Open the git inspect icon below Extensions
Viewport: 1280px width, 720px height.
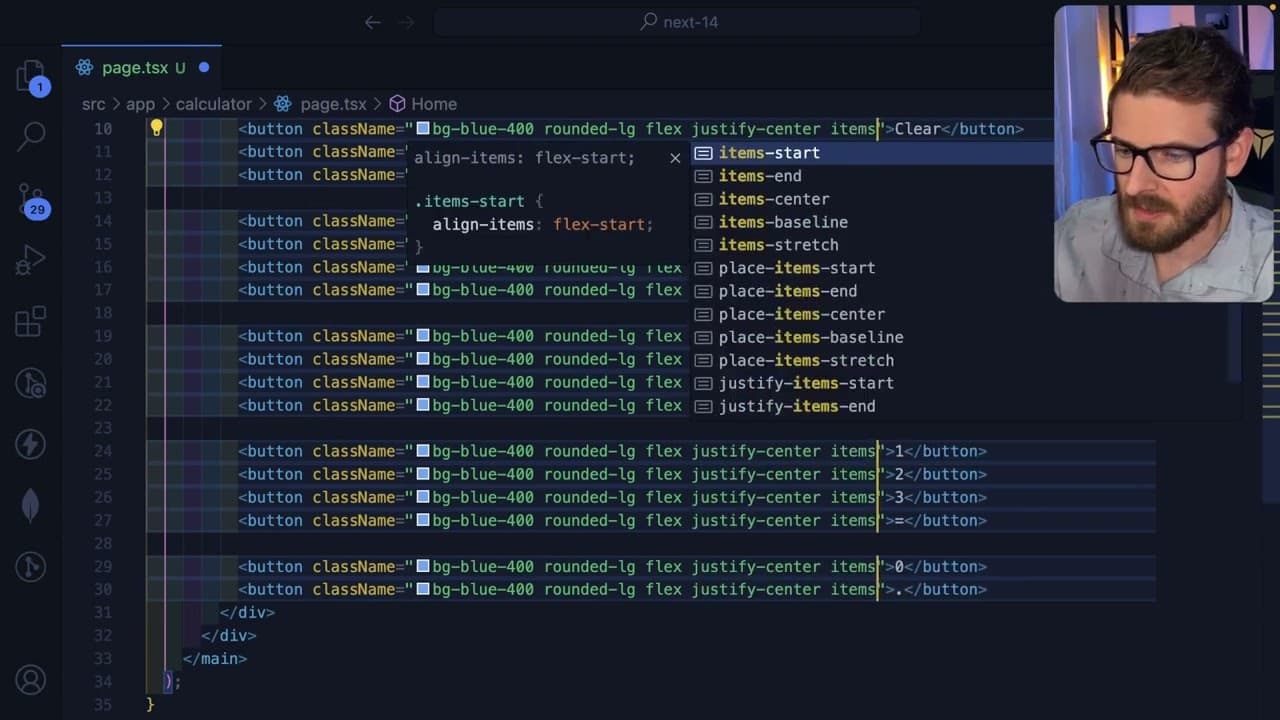(x=31, y=383)
